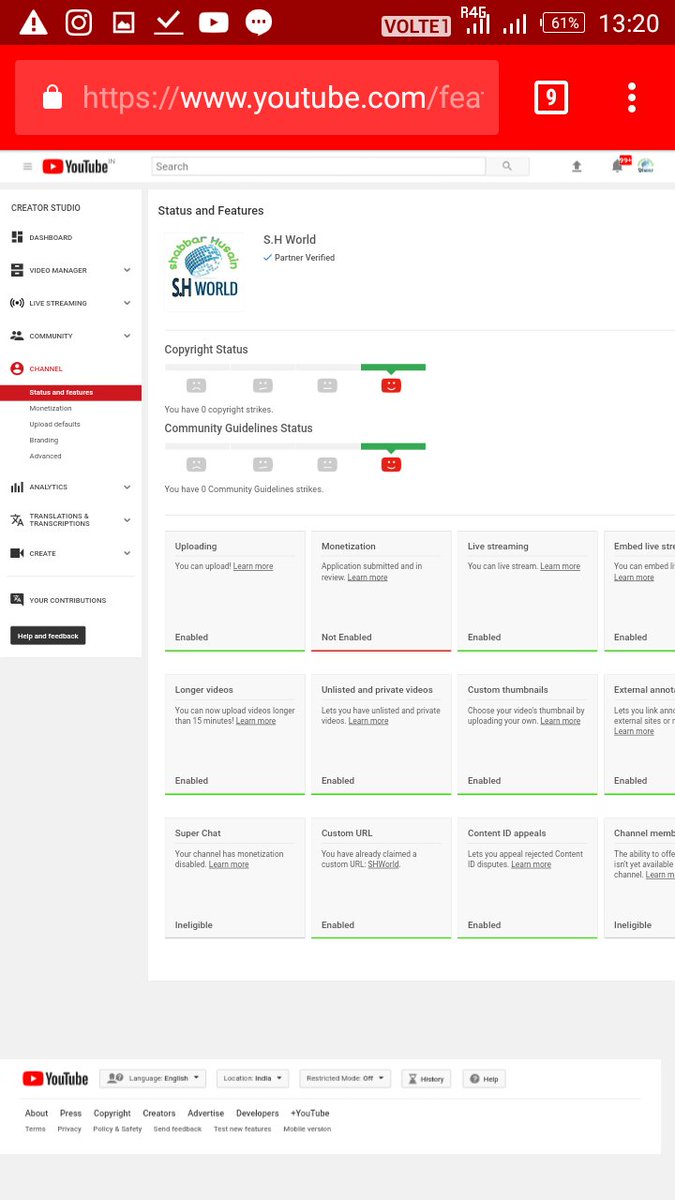This screenshot has height=1200, width=675.
Task: Click the Live Streaming broadcast icon
Action: 17,303
